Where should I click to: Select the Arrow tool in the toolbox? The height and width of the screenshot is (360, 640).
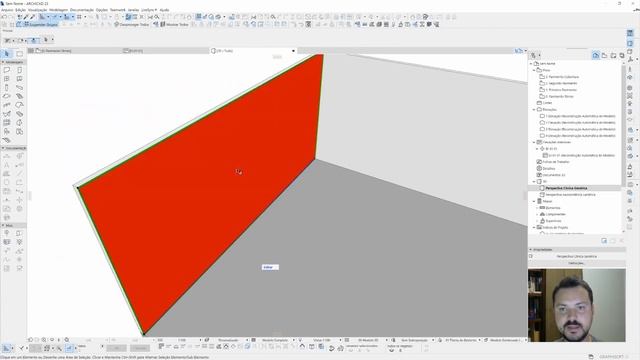[x=7, y=54]
